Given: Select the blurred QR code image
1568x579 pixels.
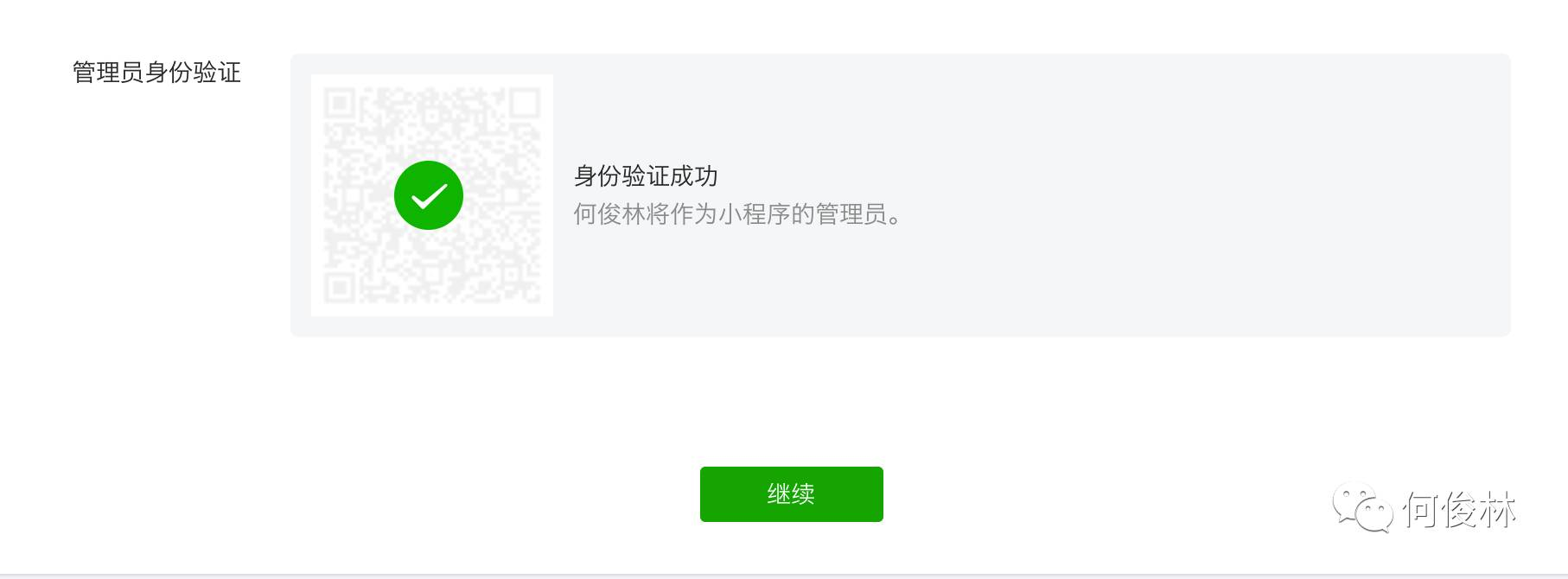Looking at the screenshot, I should [x=432, y=195].
